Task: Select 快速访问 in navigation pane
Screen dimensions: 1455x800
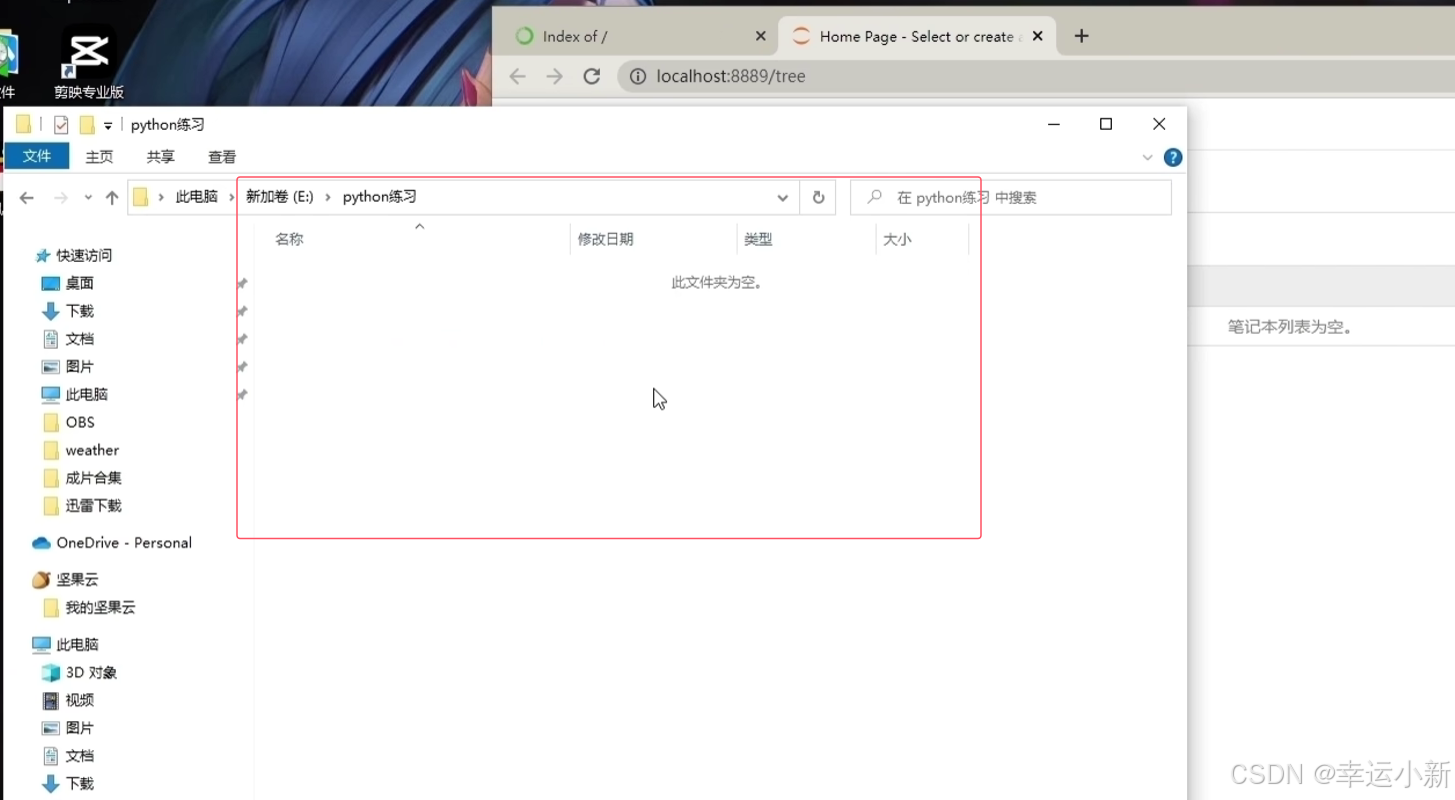Action: point(84,256)
